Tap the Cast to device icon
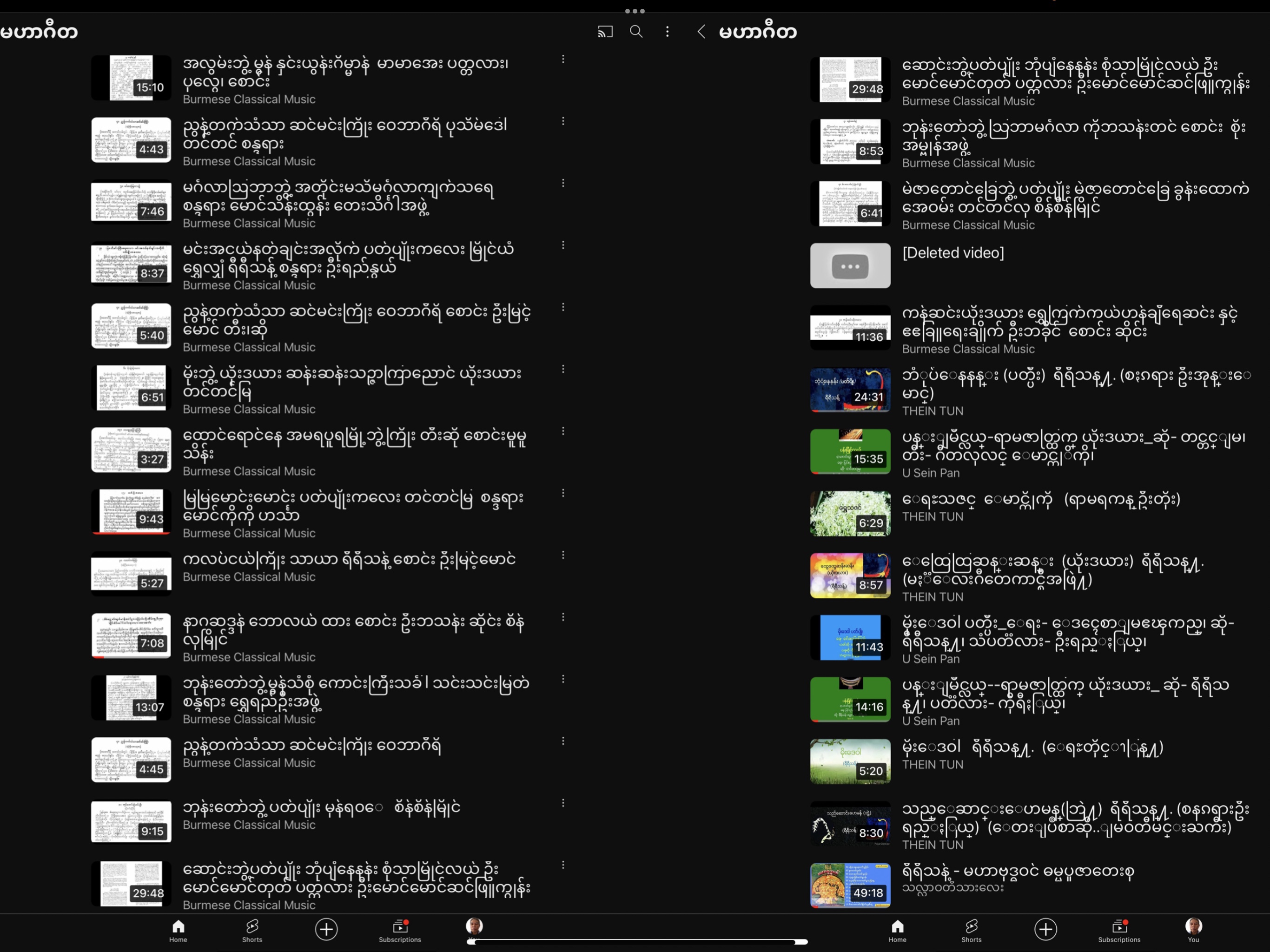 tap(605, 32)
